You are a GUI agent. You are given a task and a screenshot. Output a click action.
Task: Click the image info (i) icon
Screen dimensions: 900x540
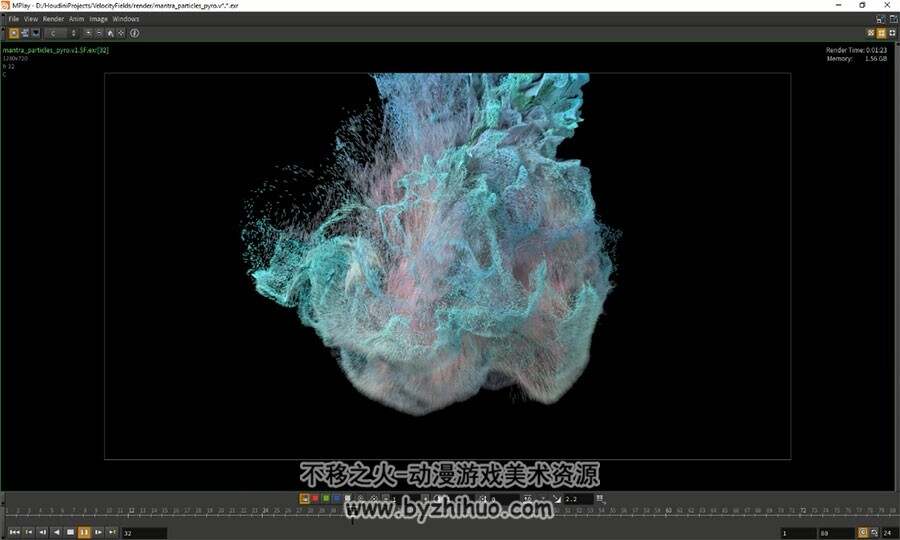point(134,33)
